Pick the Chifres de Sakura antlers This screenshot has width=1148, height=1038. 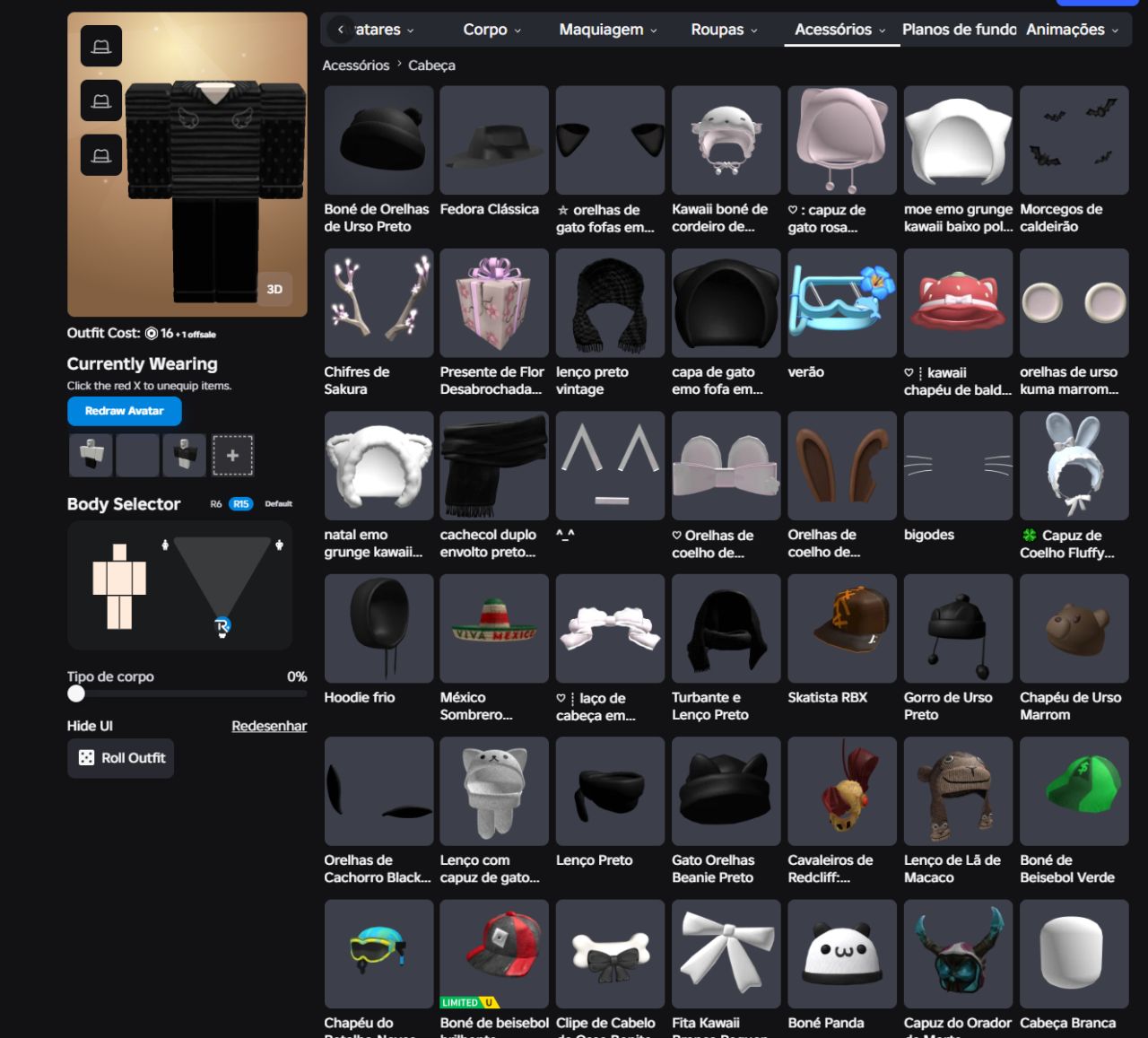point(378,303)
